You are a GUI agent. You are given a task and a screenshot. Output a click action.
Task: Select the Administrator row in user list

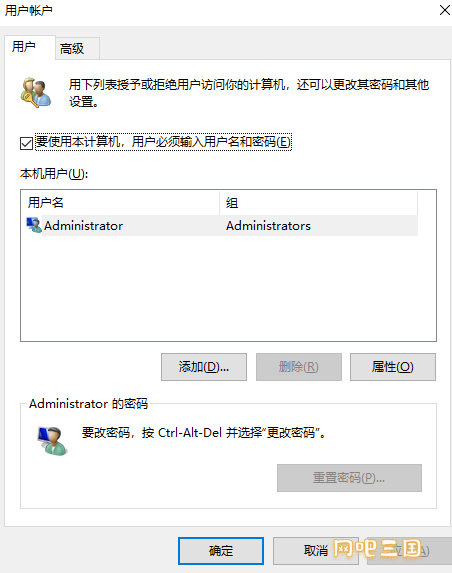click(222, 225)
